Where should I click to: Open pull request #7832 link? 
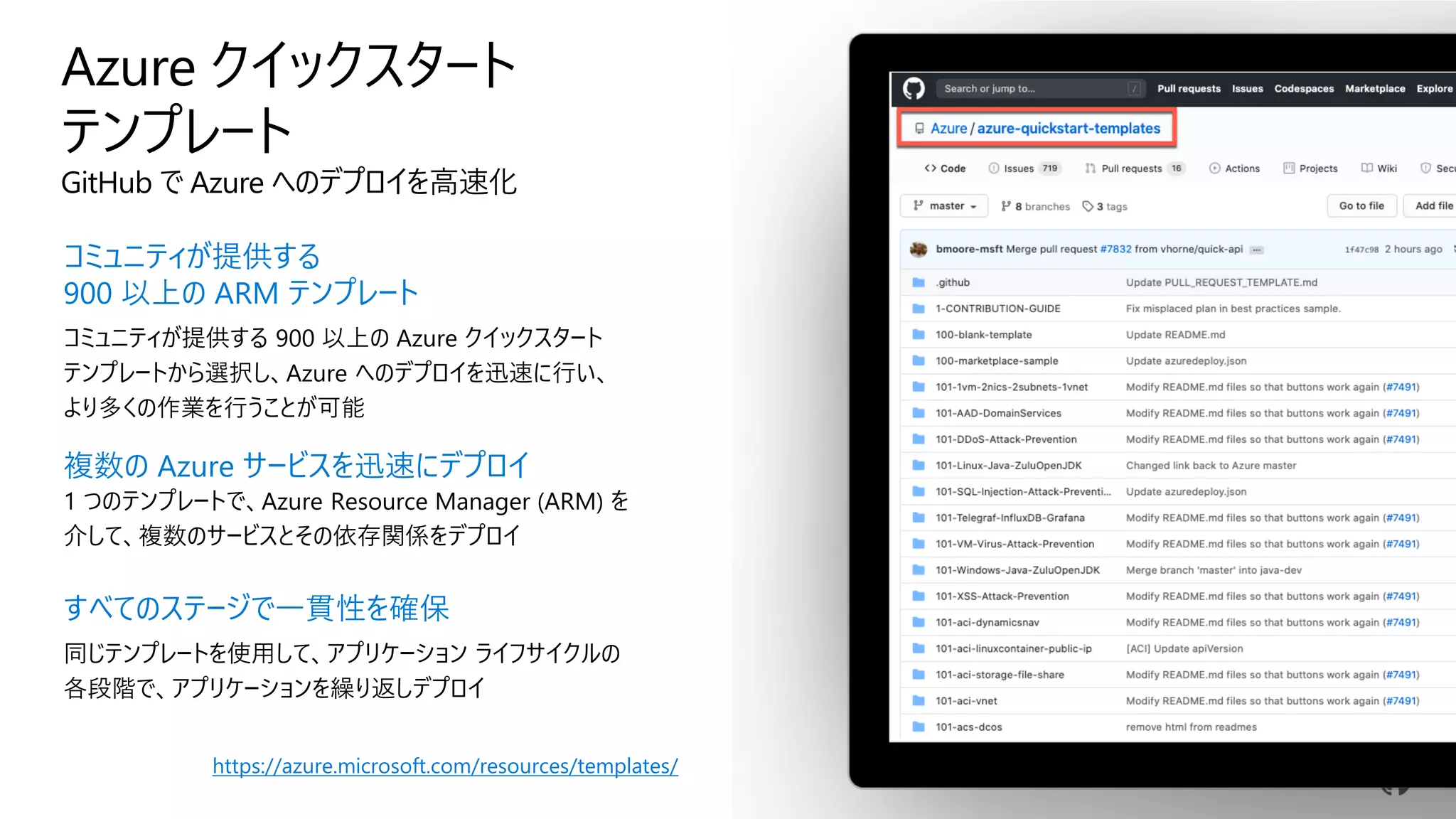[x=1115, y=250]
